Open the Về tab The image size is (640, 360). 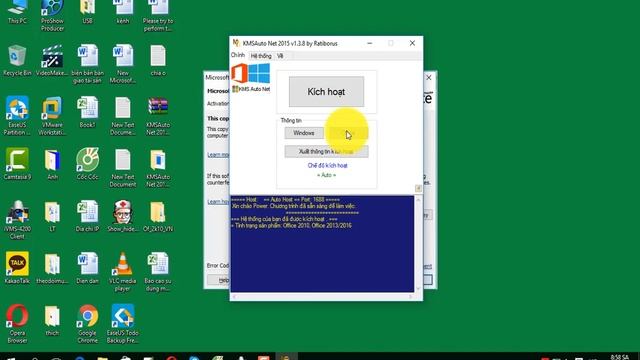click(280, 56)
